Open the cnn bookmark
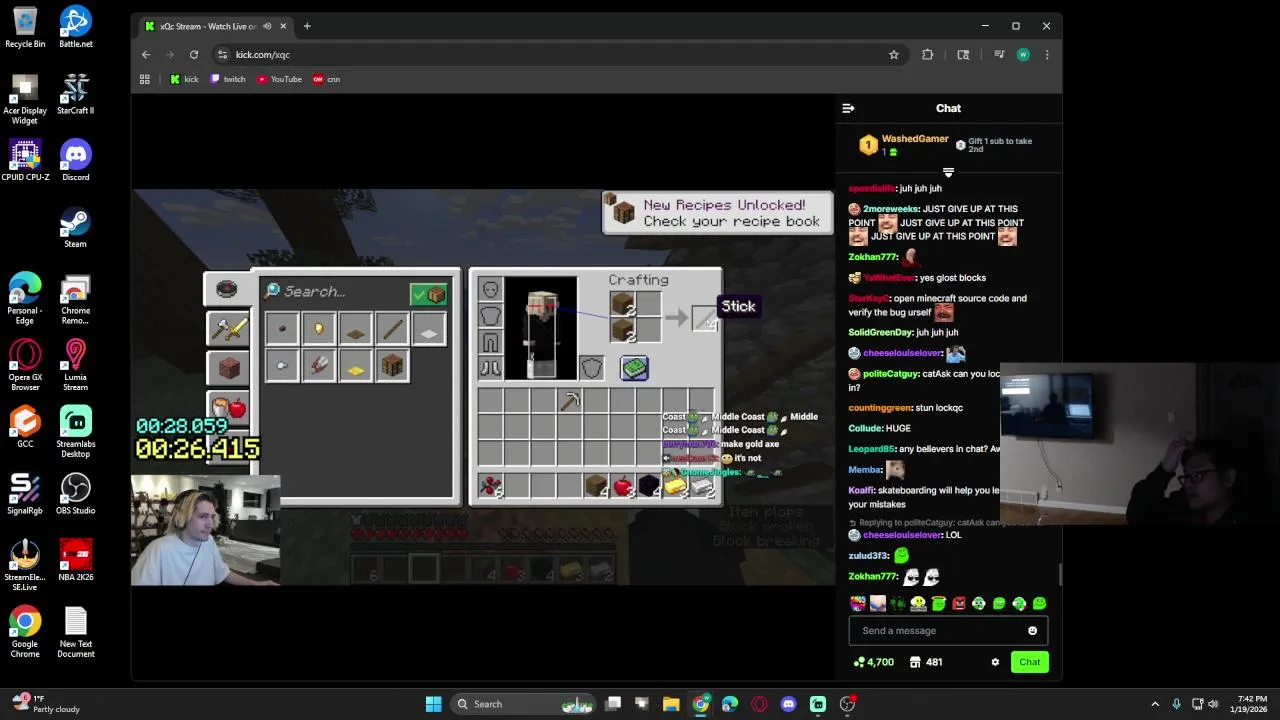The height and width of the screenshot is (720, 1280). pyautogui.click(x=327, y=79)
